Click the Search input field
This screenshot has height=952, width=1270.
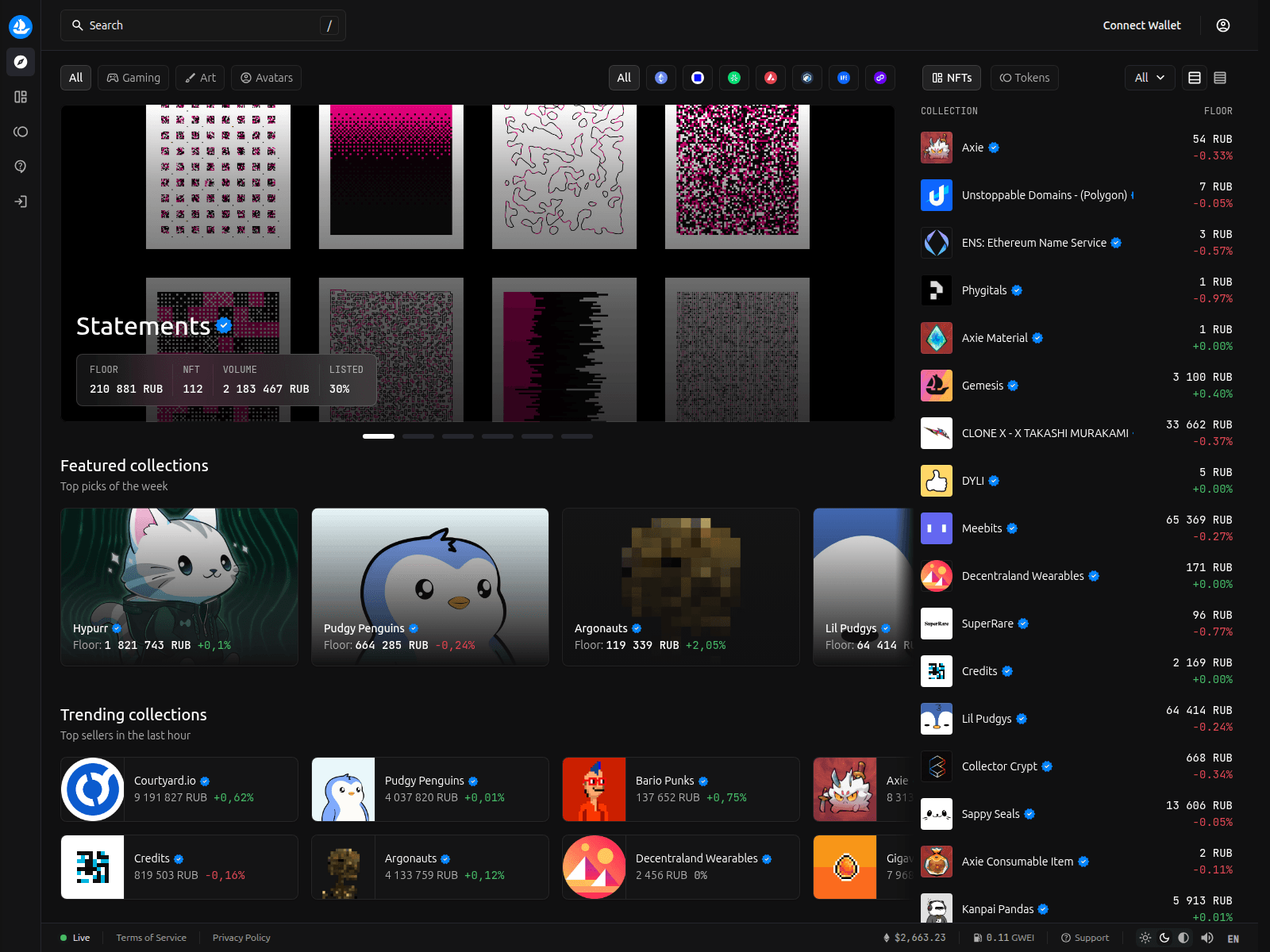click(x=202, y=25)
